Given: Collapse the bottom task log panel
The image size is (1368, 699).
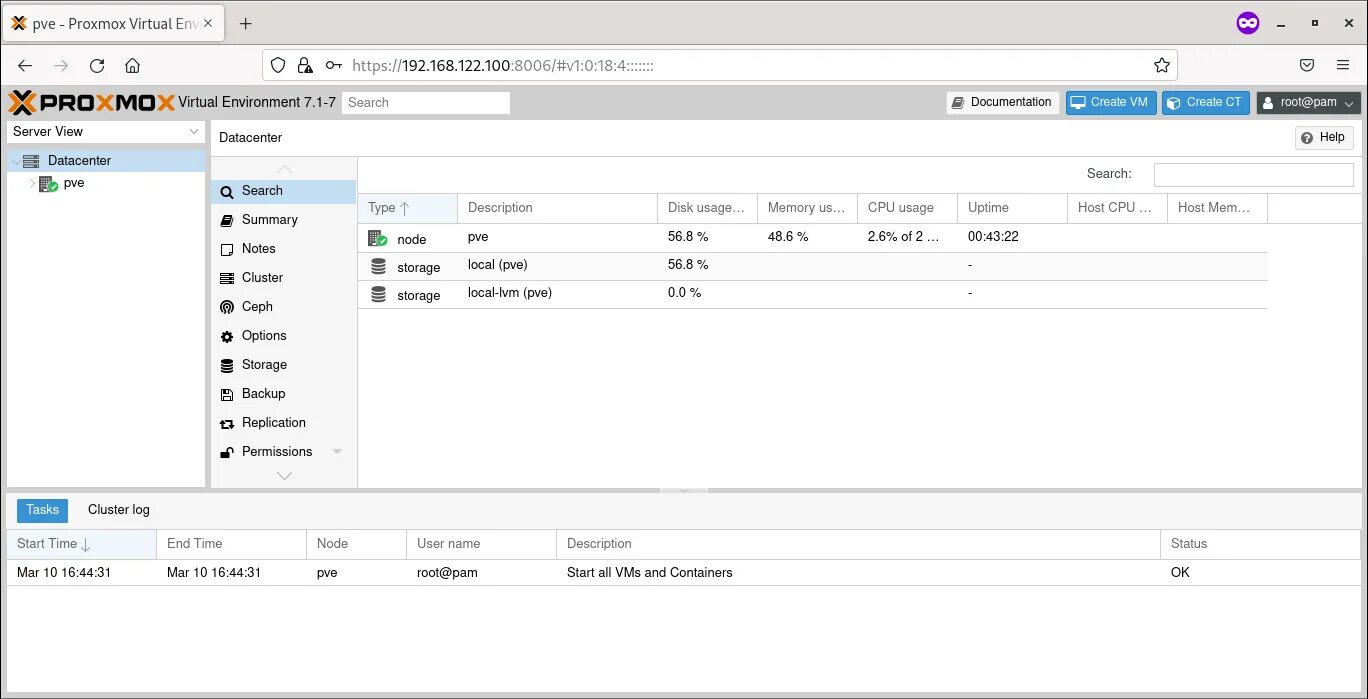Looking at the screenshot, I should coord(684,490).
